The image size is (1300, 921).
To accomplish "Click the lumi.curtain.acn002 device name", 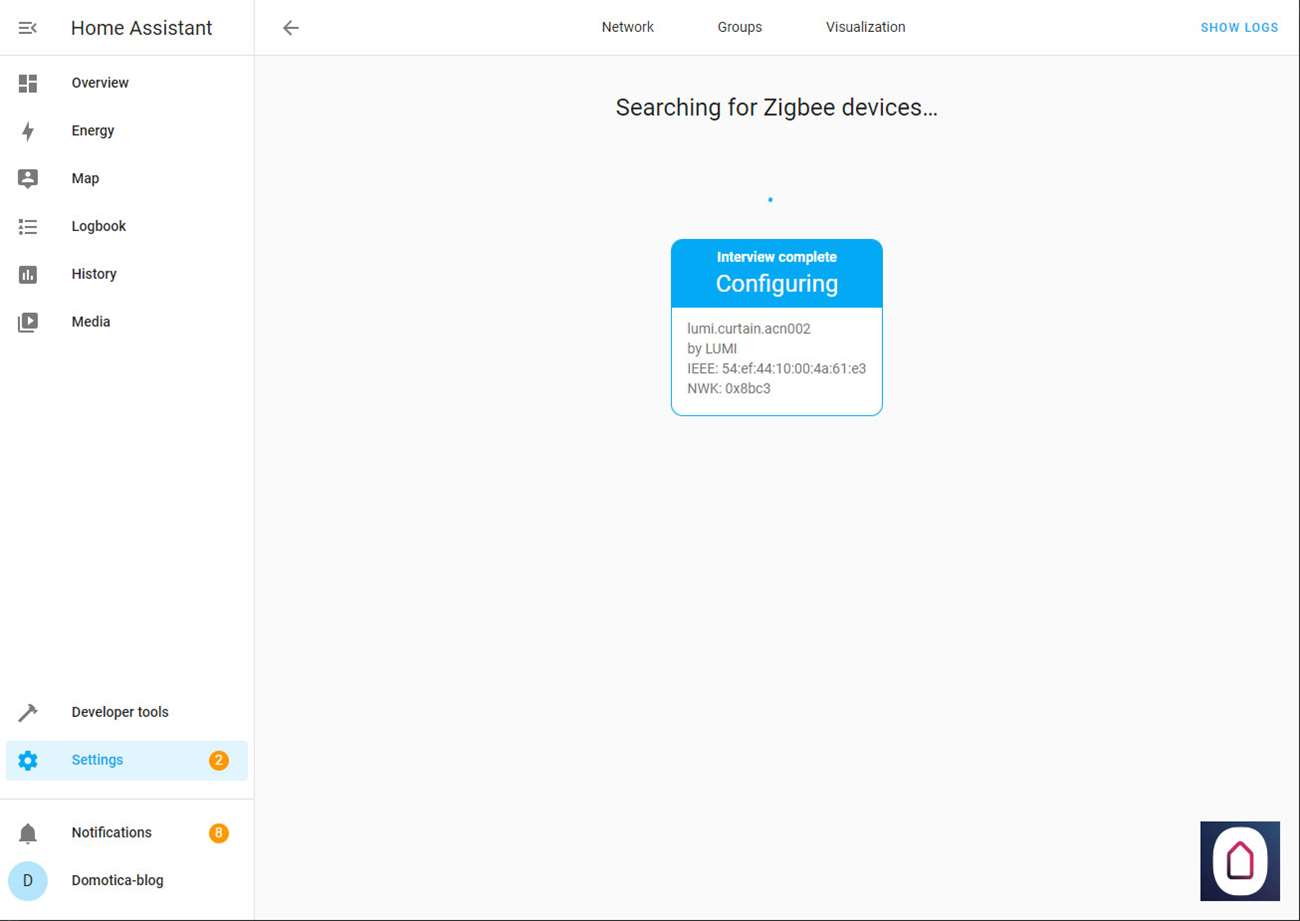I will 749,329.
